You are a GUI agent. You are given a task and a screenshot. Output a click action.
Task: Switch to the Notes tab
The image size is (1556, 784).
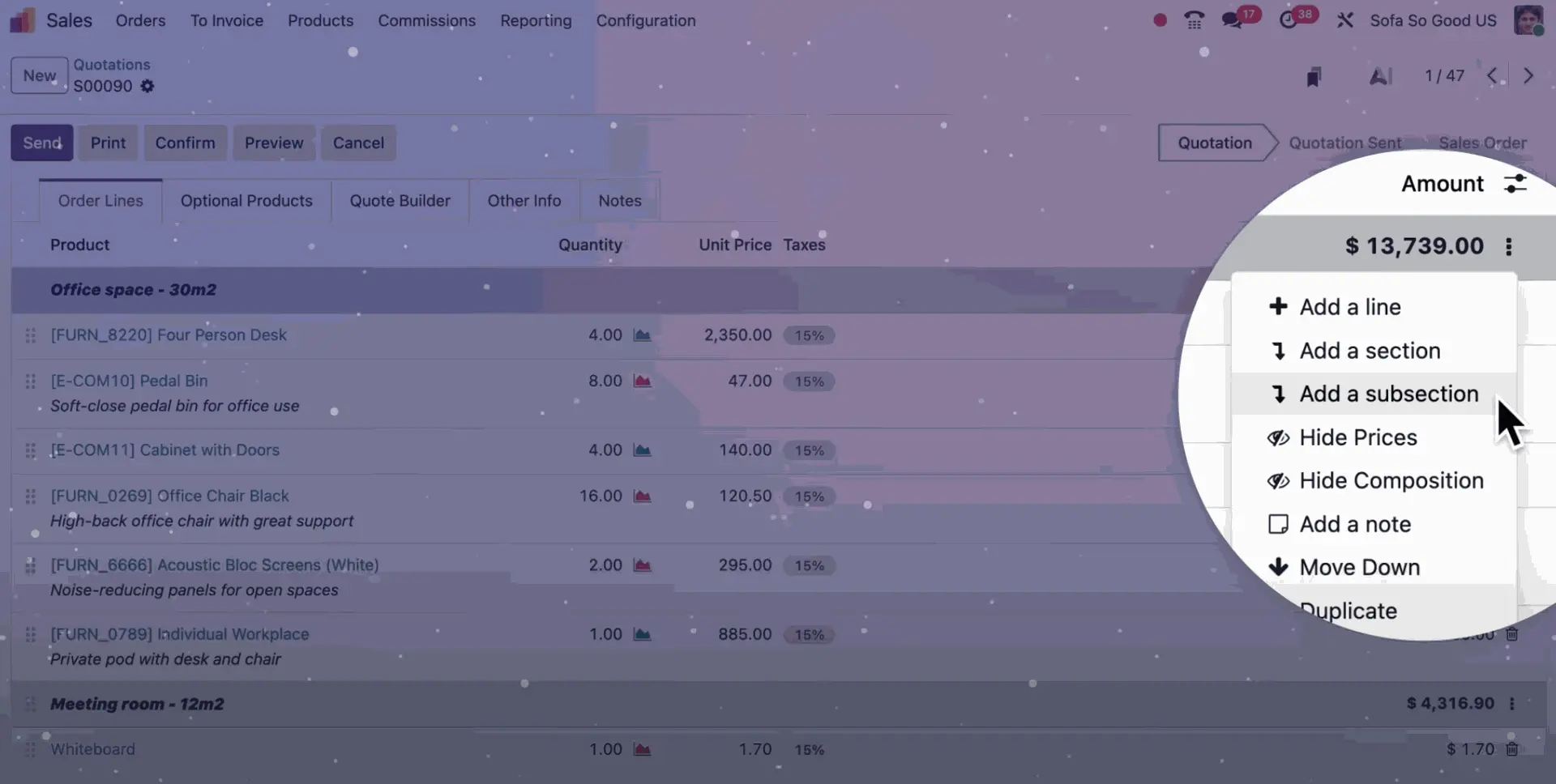tap(619, 201)
